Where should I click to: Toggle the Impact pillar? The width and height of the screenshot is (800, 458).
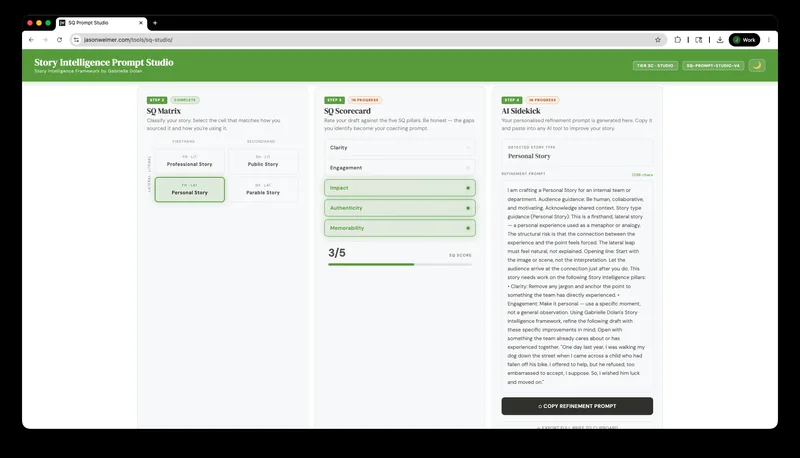click(399, 188)
